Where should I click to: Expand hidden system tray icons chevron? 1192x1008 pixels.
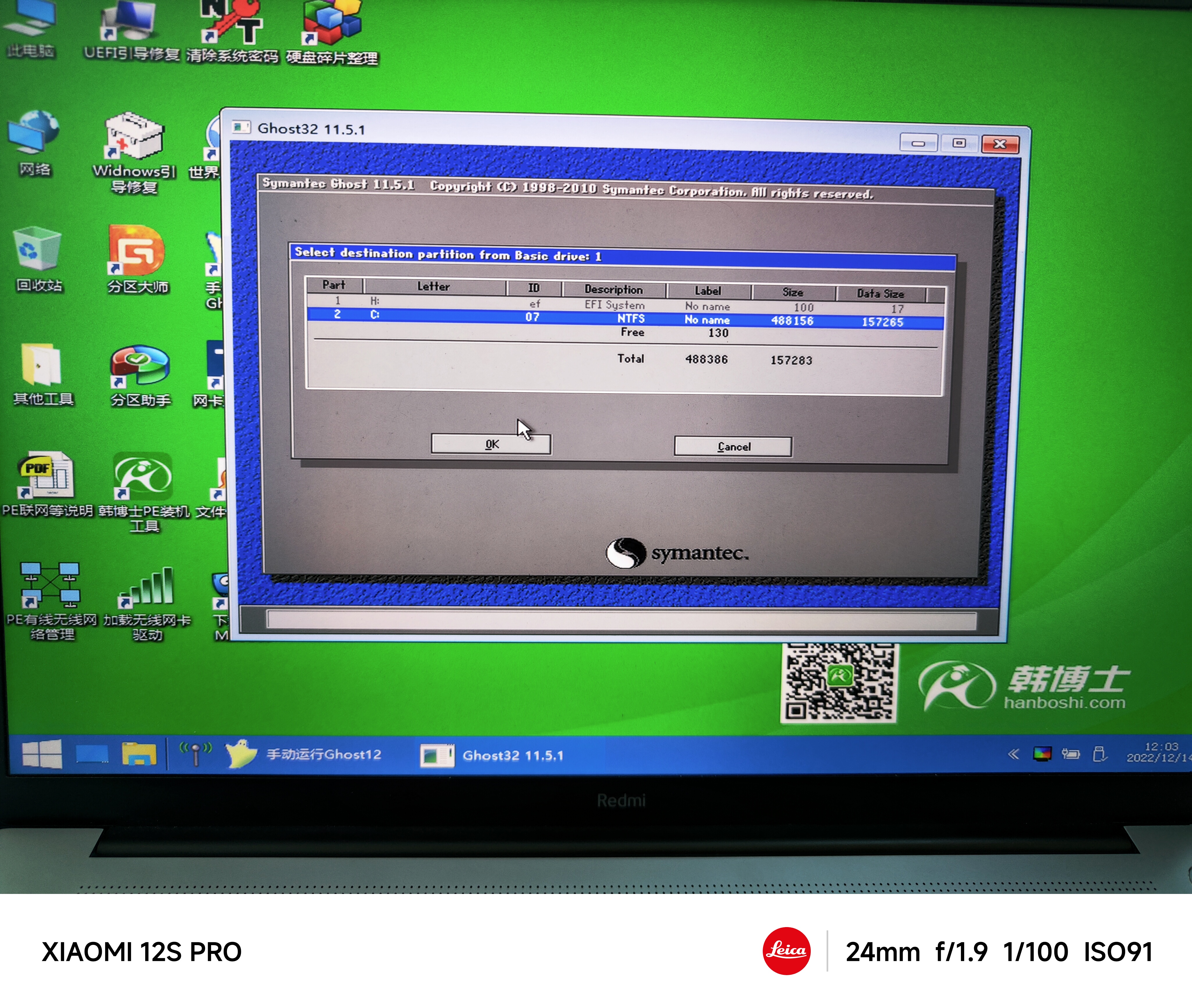tap(1013, 754)
